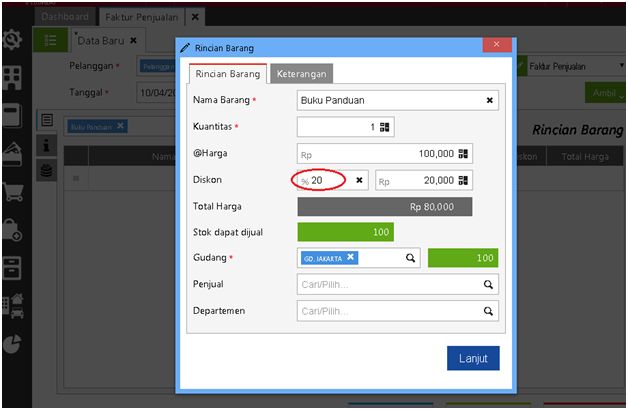Close the Faktur Penjualan tab
628x410 pixels.
coord(195,17)
